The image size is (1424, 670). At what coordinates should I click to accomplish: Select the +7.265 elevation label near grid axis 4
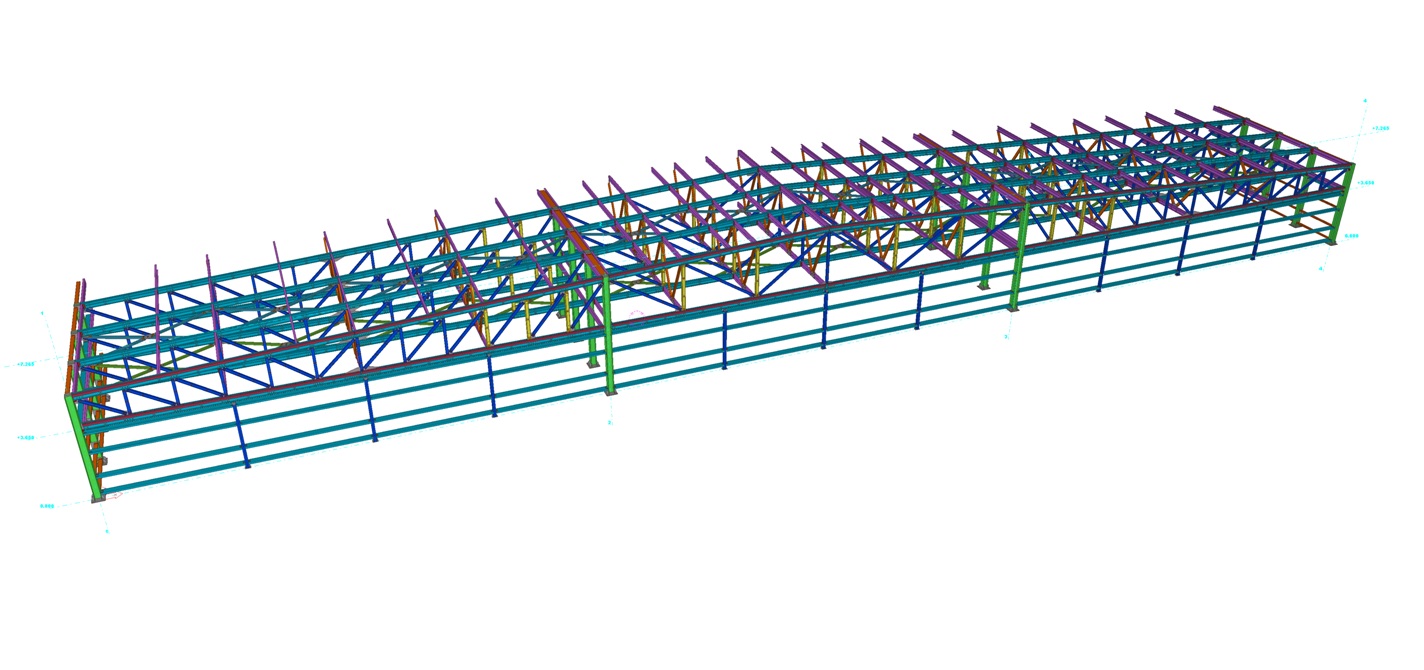tap(1381, 128)
